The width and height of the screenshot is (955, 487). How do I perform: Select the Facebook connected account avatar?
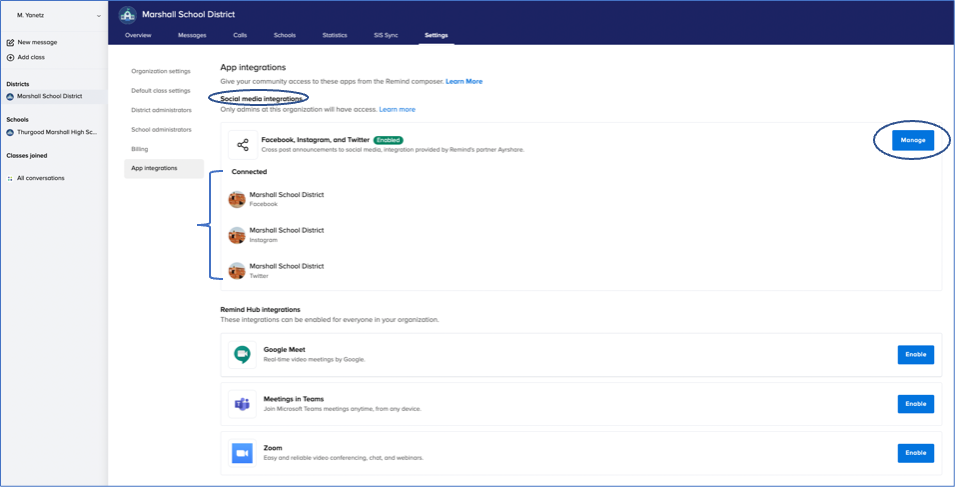pyautogui.click(x=237, y=199)
